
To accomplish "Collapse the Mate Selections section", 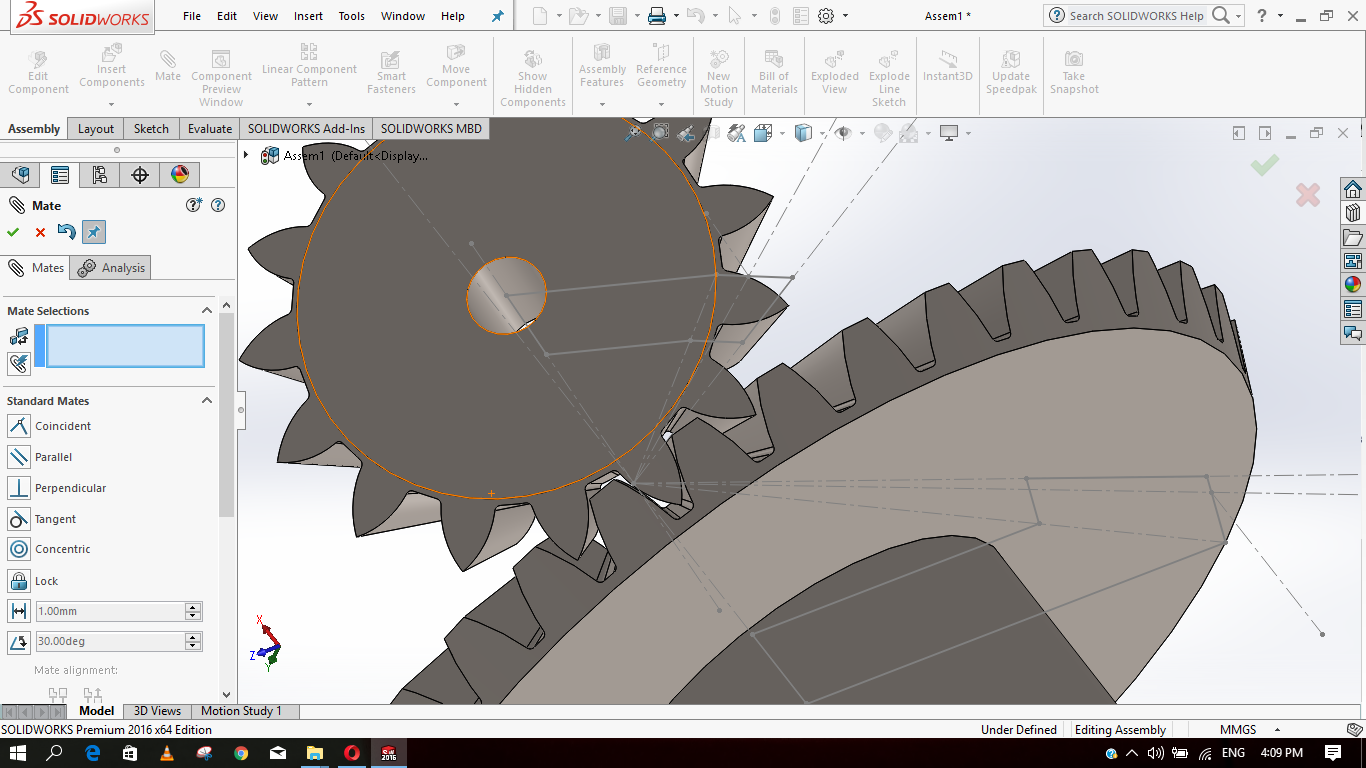I will point(207,311).
